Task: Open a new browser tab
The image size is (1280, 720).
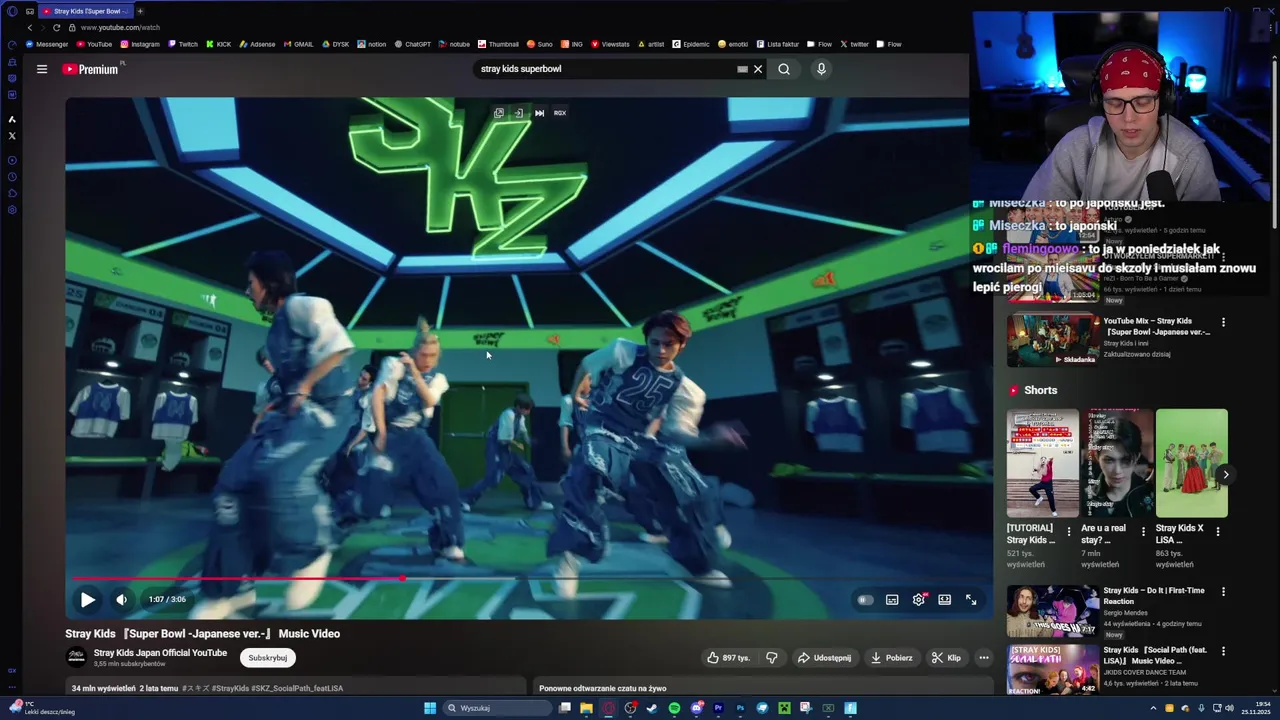Action: tap(140, 11)
